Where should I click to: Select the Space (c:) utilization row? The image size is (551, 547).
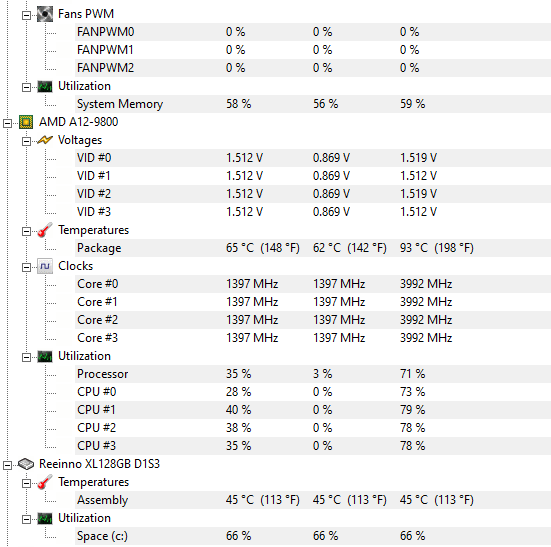point(313,536)
